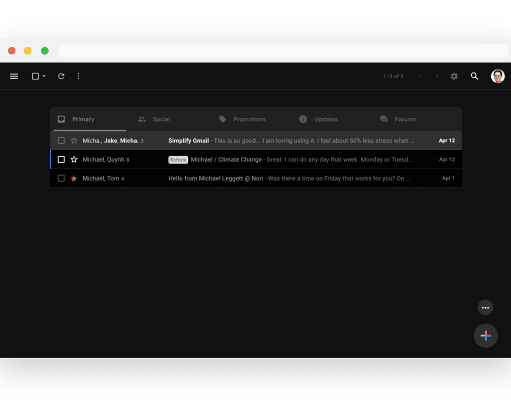Go to the newer page arrow

click(420, 76)
